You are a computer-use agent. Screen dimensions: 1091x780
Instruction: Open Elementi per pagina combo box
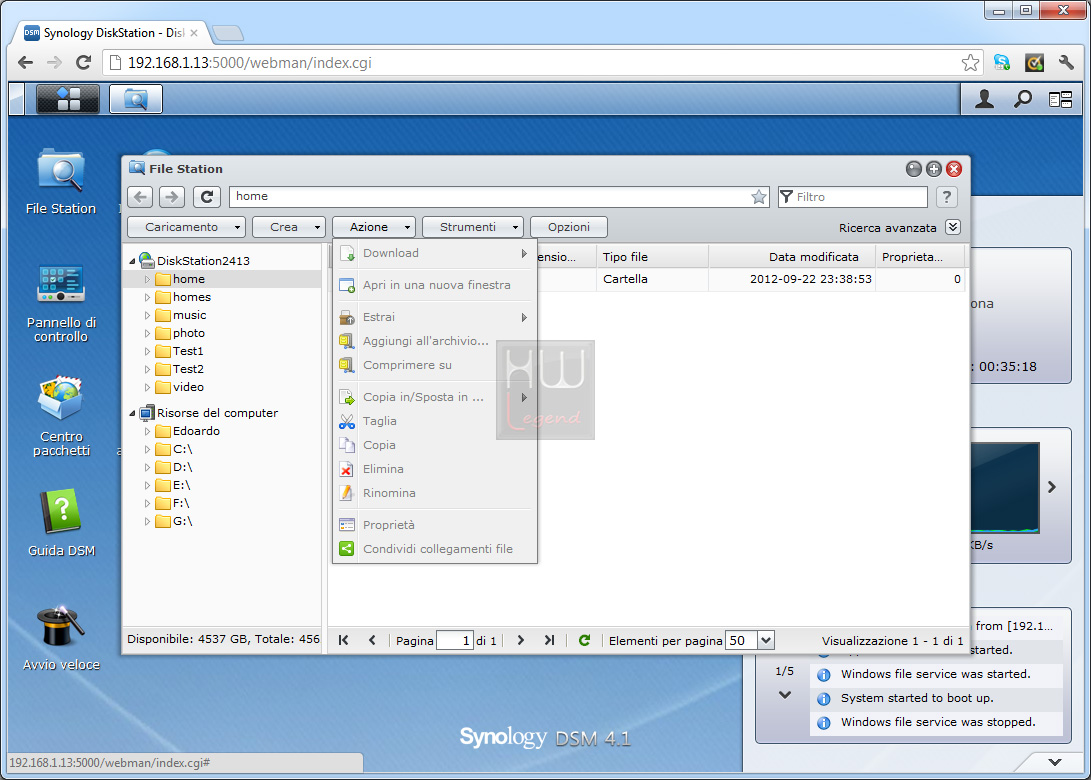765,640
